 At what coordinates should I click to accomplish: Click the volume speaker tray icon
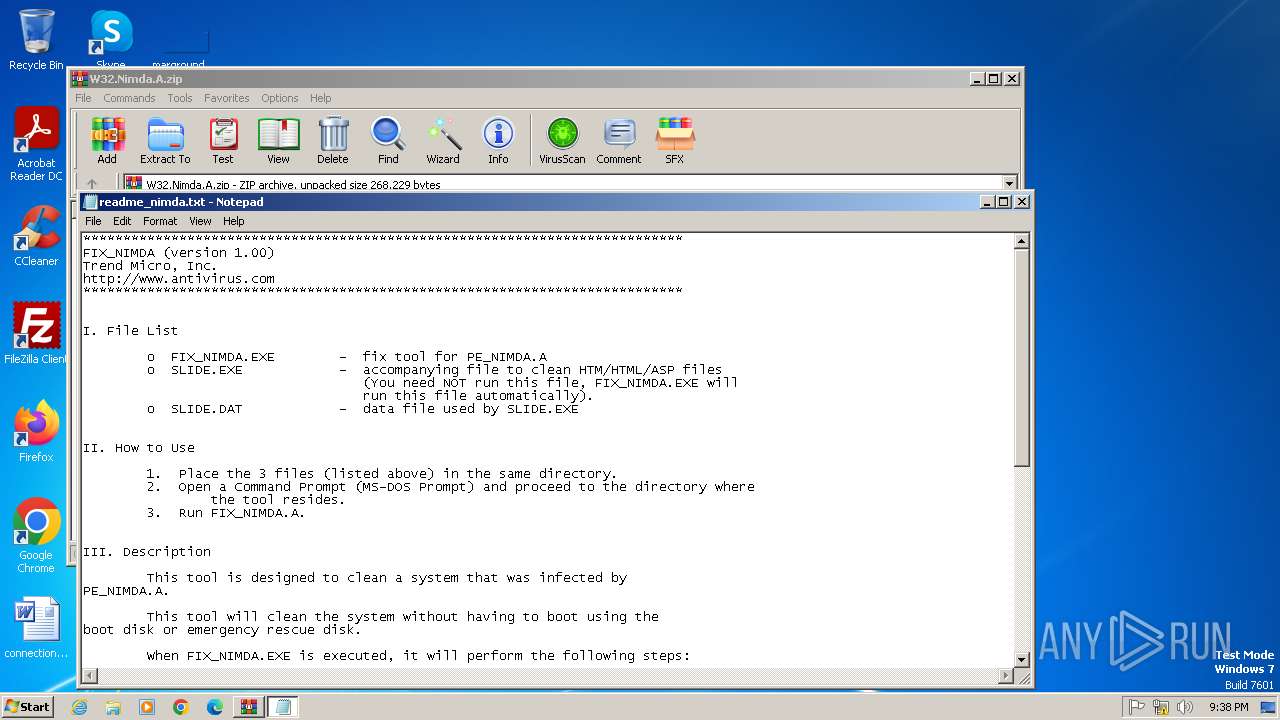pyautogui.click(x=1185, y=707)
